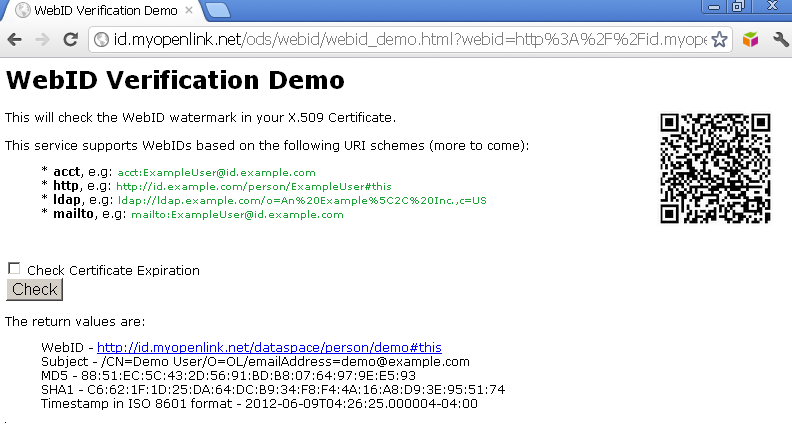Reload the current page
Screen dimensions: 792x432
pos(70,40)
